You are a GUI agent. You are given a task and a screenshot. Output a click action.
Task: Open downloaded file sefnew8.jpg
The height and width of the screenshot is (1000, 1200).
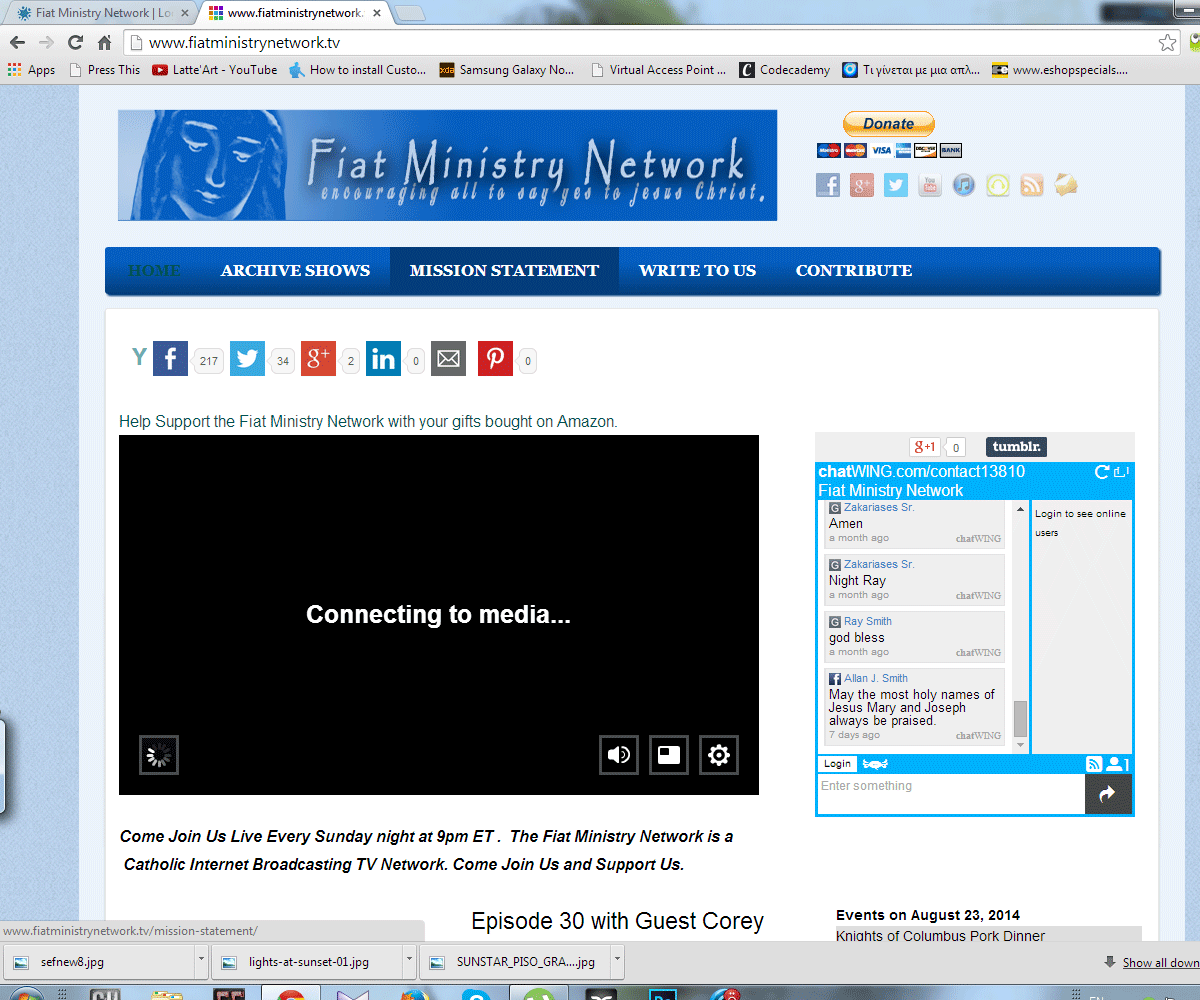pyautogui.click(x=100, y=962)
